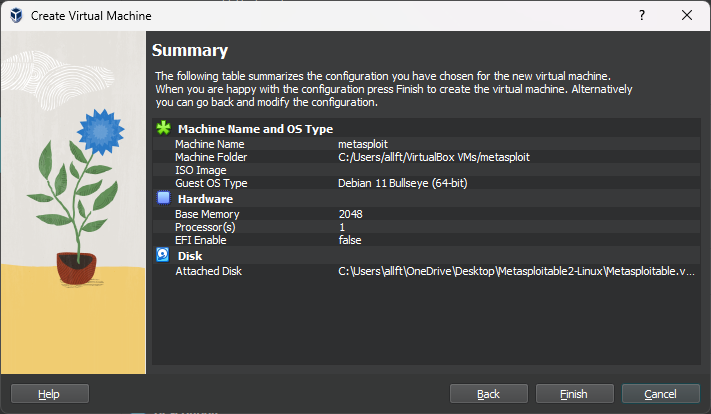Screen dimensions: 711x414
Task: Click Finish to create the VM
Action: click(x=574, y=394)
